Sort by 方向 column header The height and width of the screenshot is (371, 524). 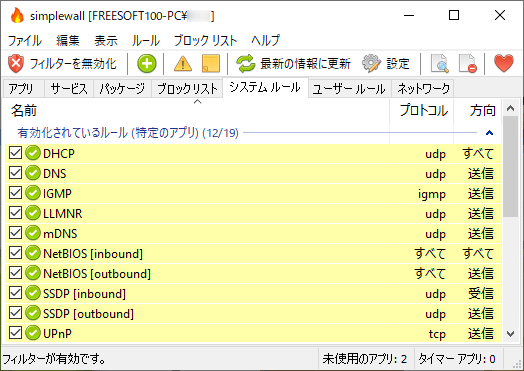click(478, 111)
